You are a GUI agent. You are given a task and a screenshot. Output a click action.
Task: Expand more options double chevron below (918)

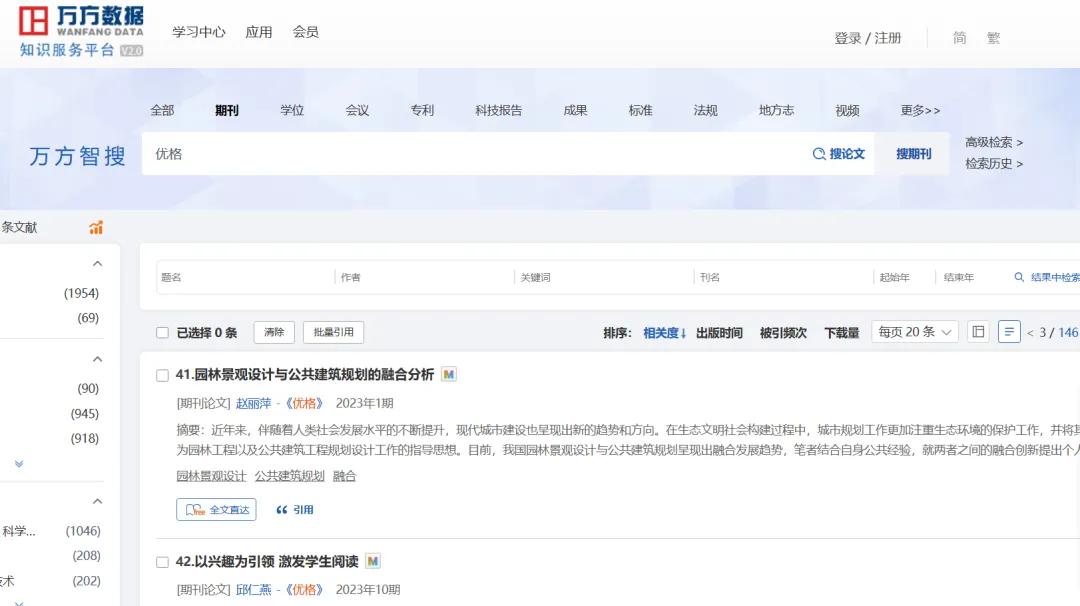pyautogui.click(x=19, y=464)
